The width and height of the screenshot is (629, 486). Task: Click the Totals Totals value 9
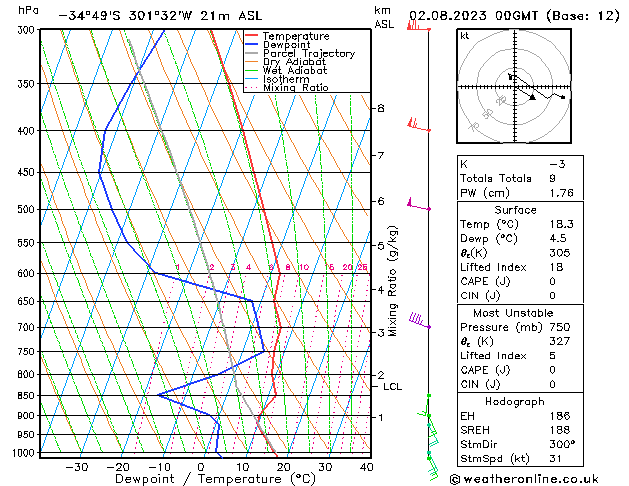[x=553, y=178]
